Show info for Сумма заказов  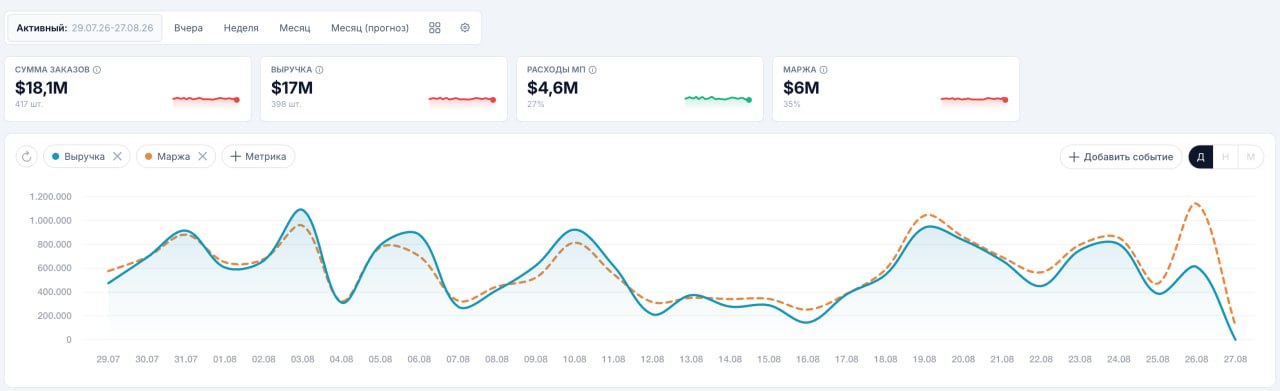point(97,70)
